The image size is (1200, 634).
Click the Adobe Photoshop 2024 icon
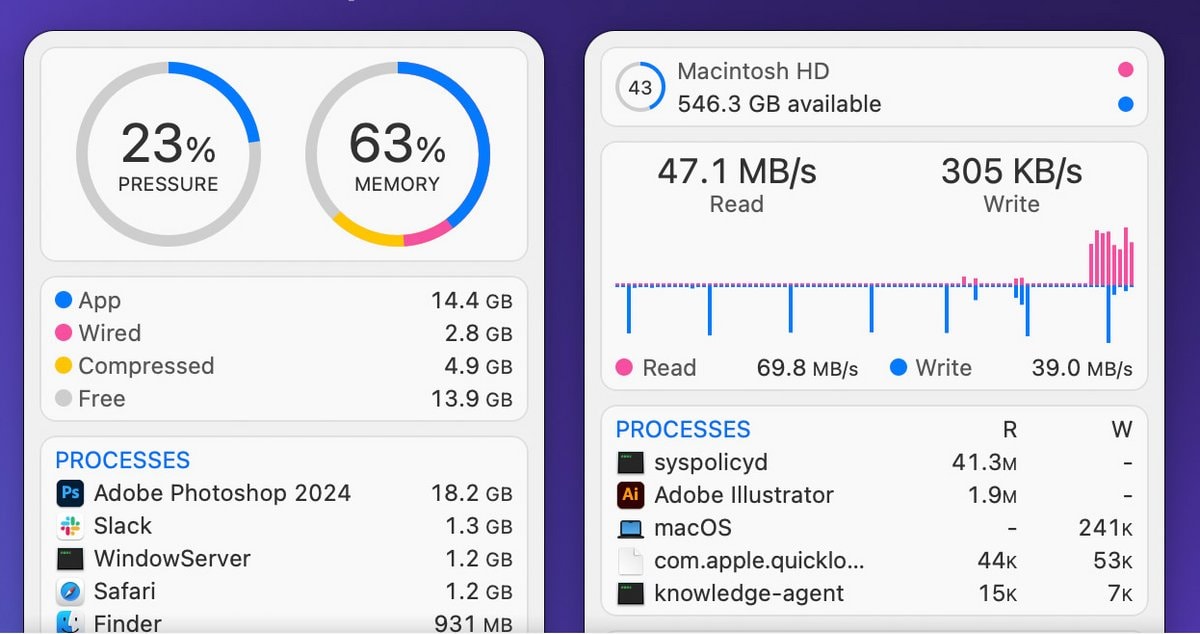[70, 493]
